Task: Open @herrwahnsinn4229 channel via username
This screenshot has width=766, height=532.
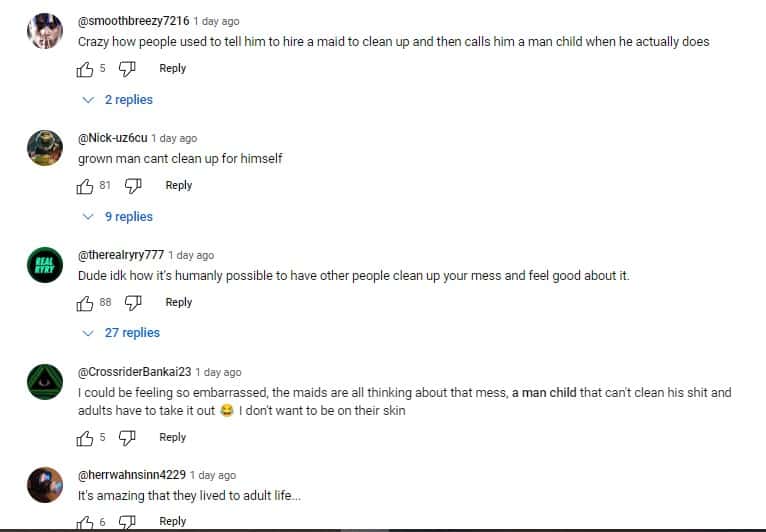Action: (x=131, y=476)
